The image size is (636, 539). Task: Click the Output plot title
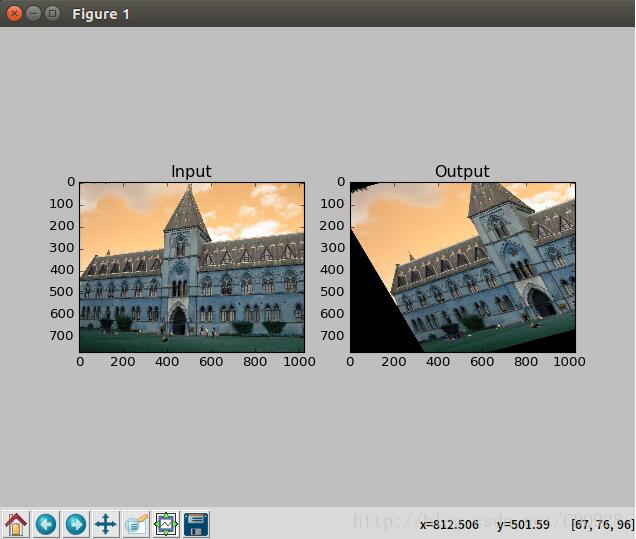[x=462, y=172]
